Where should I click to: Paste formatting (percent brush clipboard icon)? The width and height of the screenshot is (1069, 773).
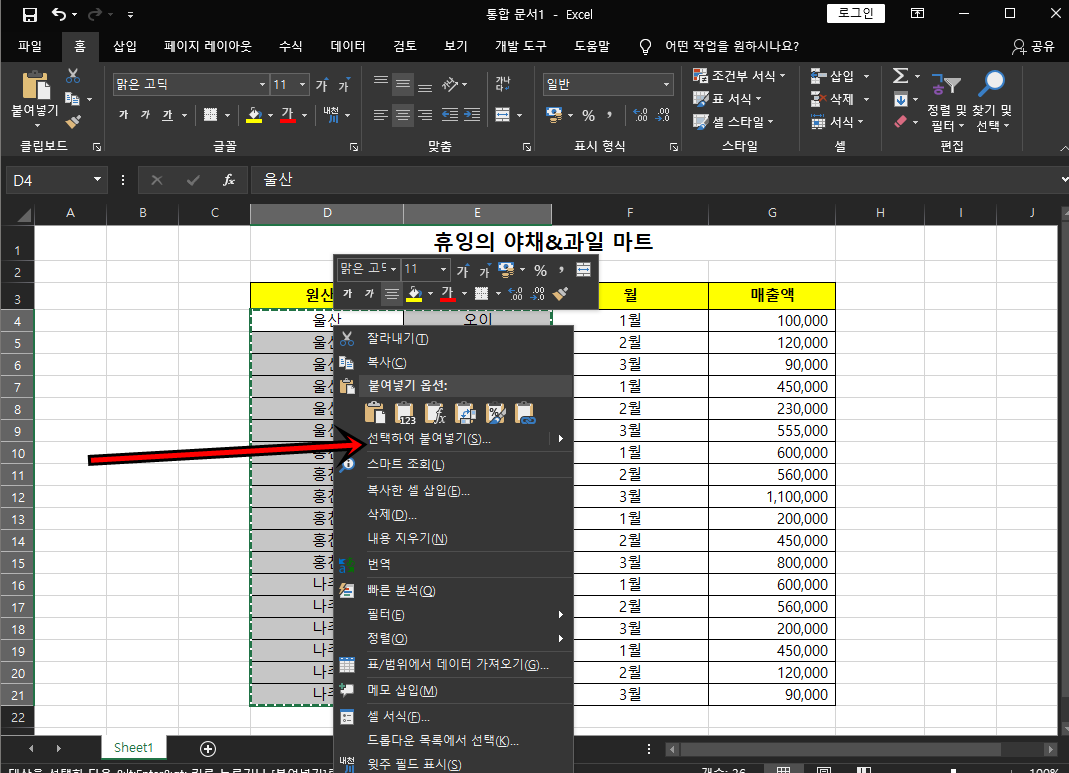click(x=496, y=413)
